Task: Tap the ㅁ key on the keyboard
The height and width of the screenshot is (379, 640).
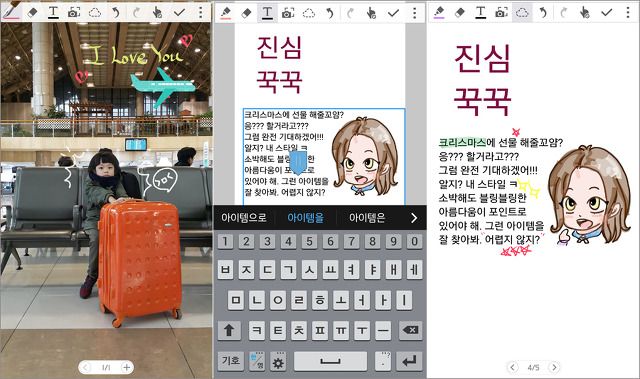Action: coord(236,300)
